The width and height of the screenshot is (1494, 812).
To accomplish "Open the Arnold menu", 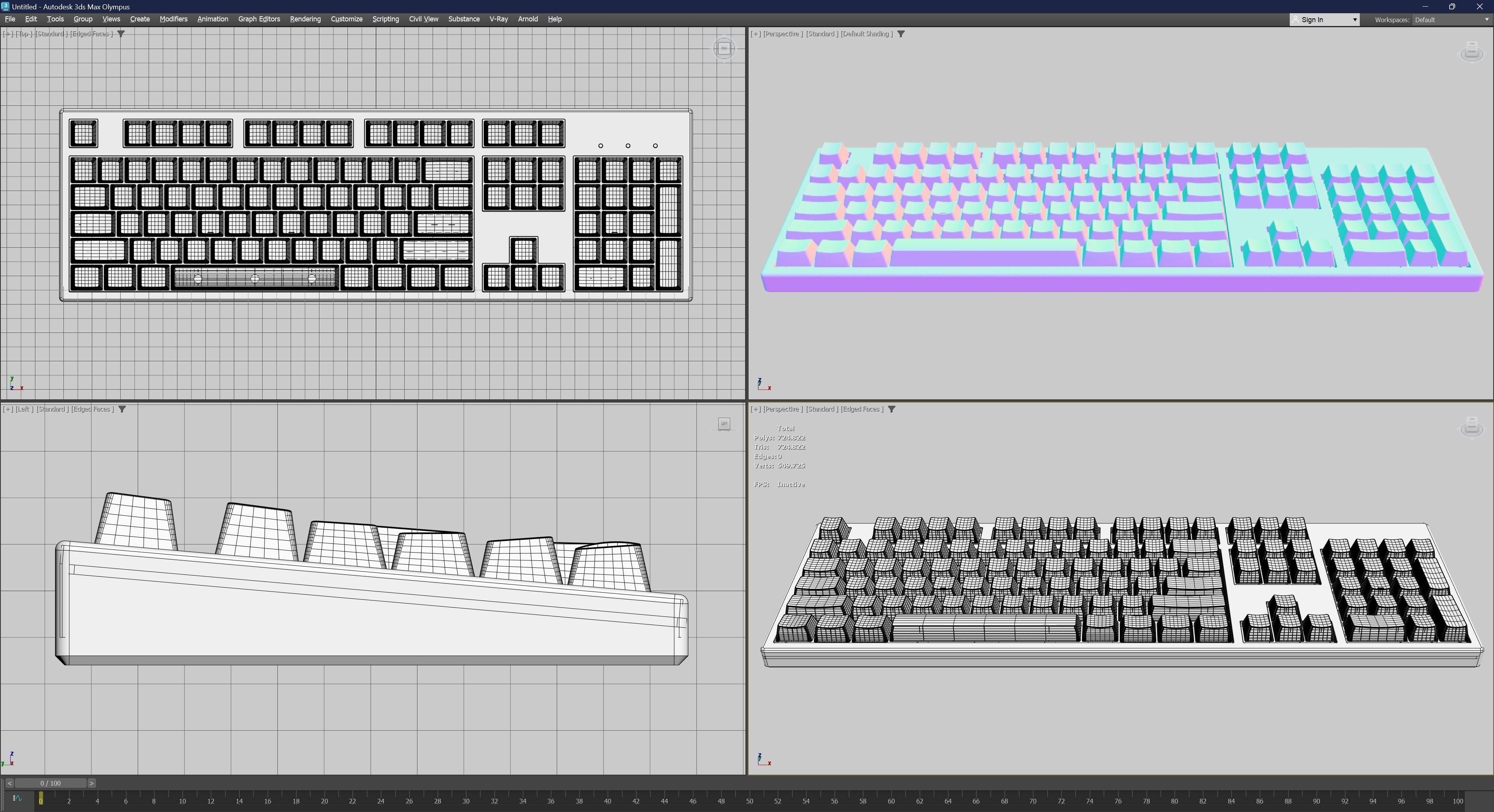I will 527,19.
